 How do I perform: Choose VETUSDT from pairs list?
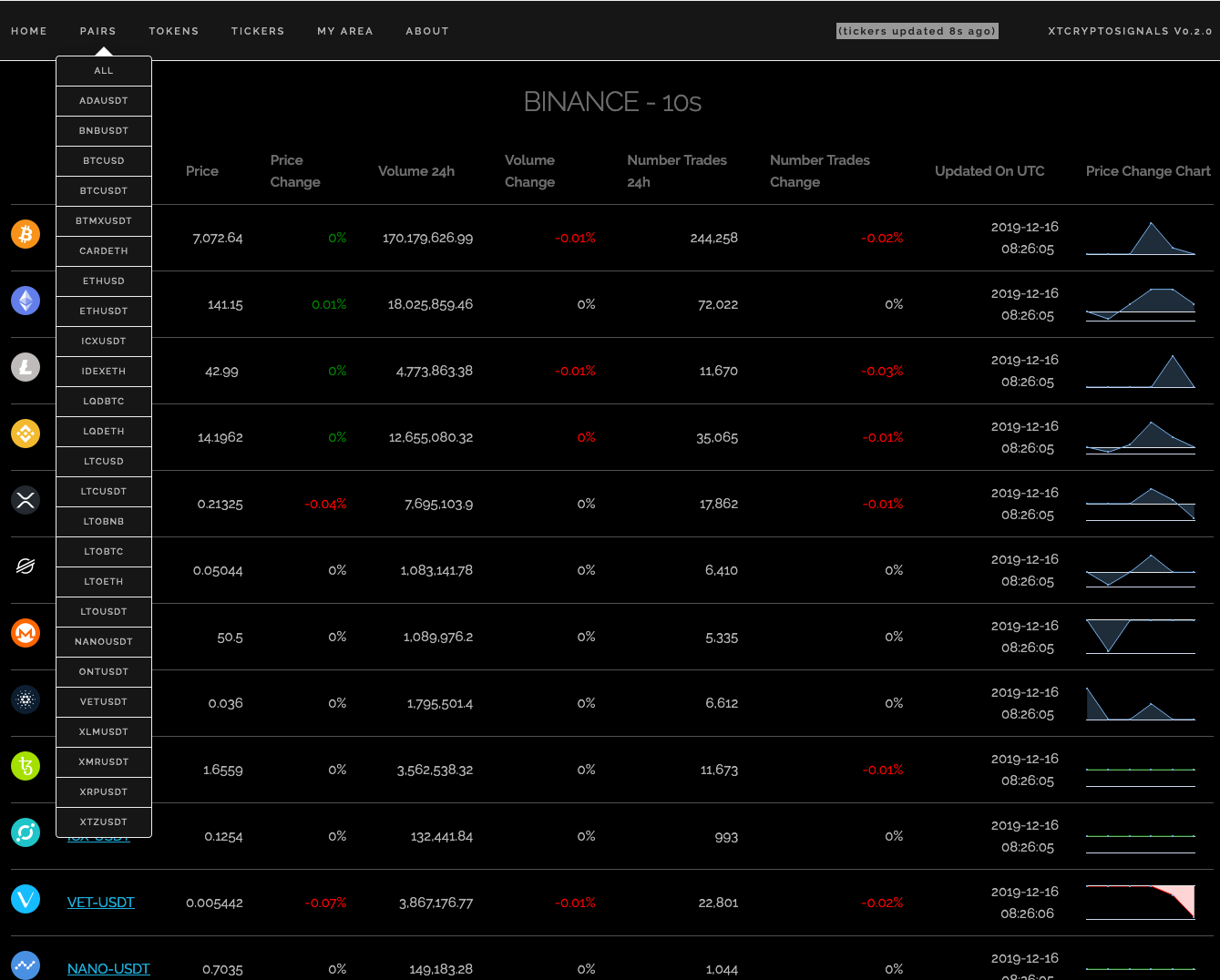104,702
